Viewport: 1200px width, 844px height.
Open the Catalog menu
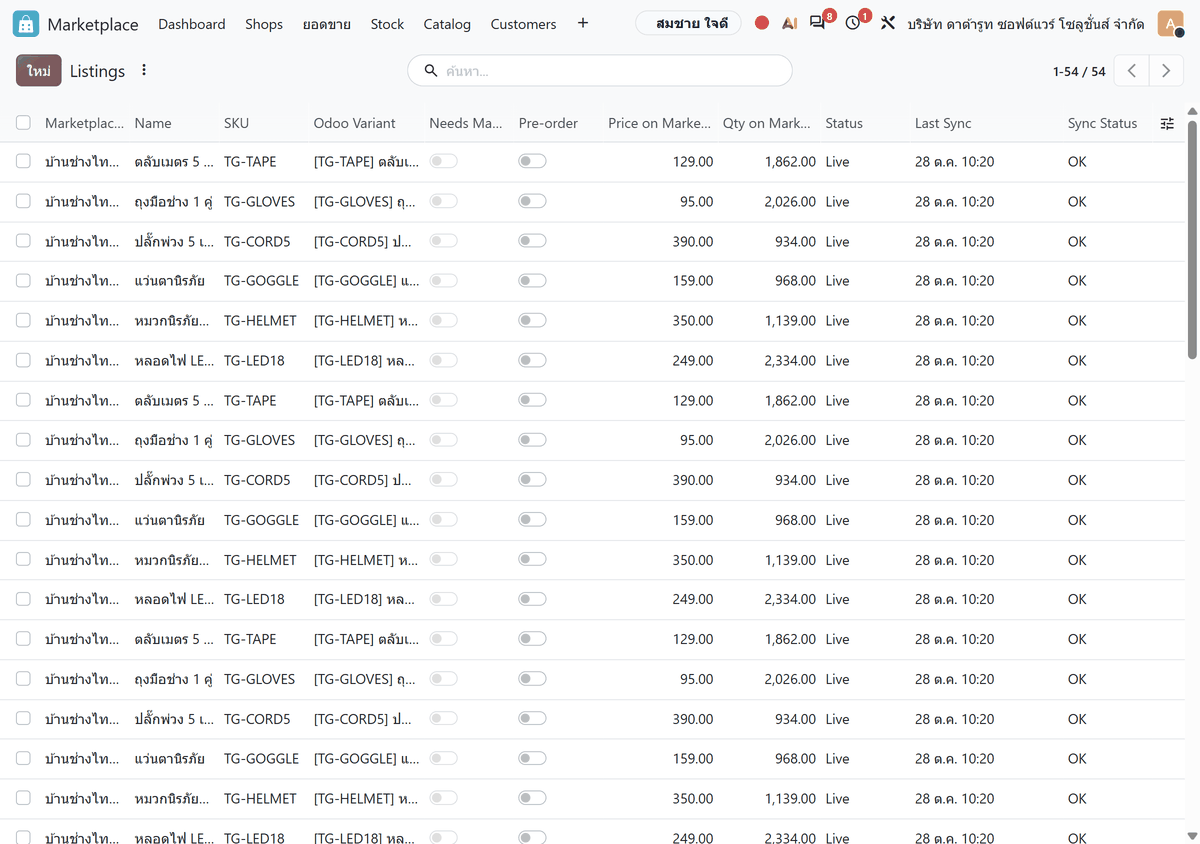[x=447, y=24]
